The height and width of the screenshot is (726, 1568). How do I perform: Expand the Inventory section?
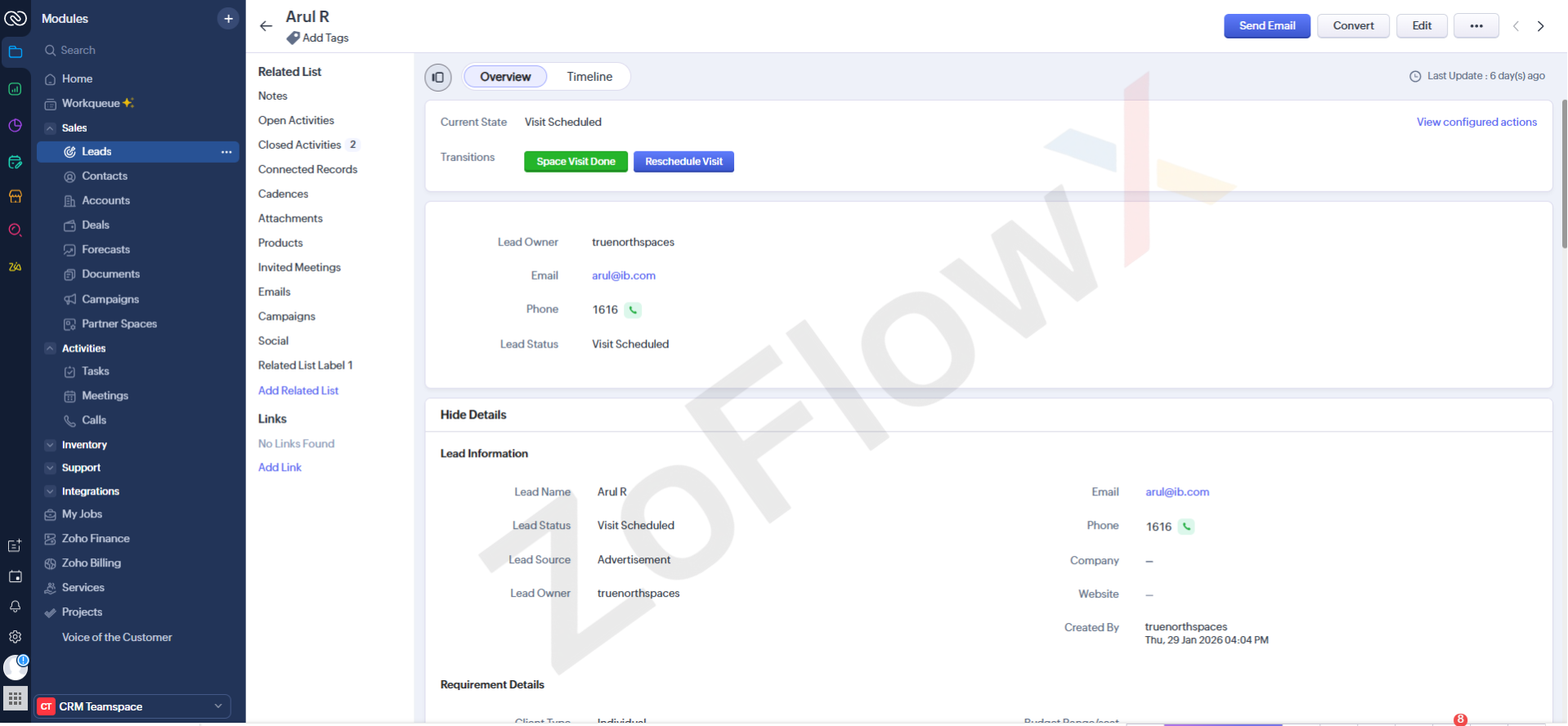(51, 445)
